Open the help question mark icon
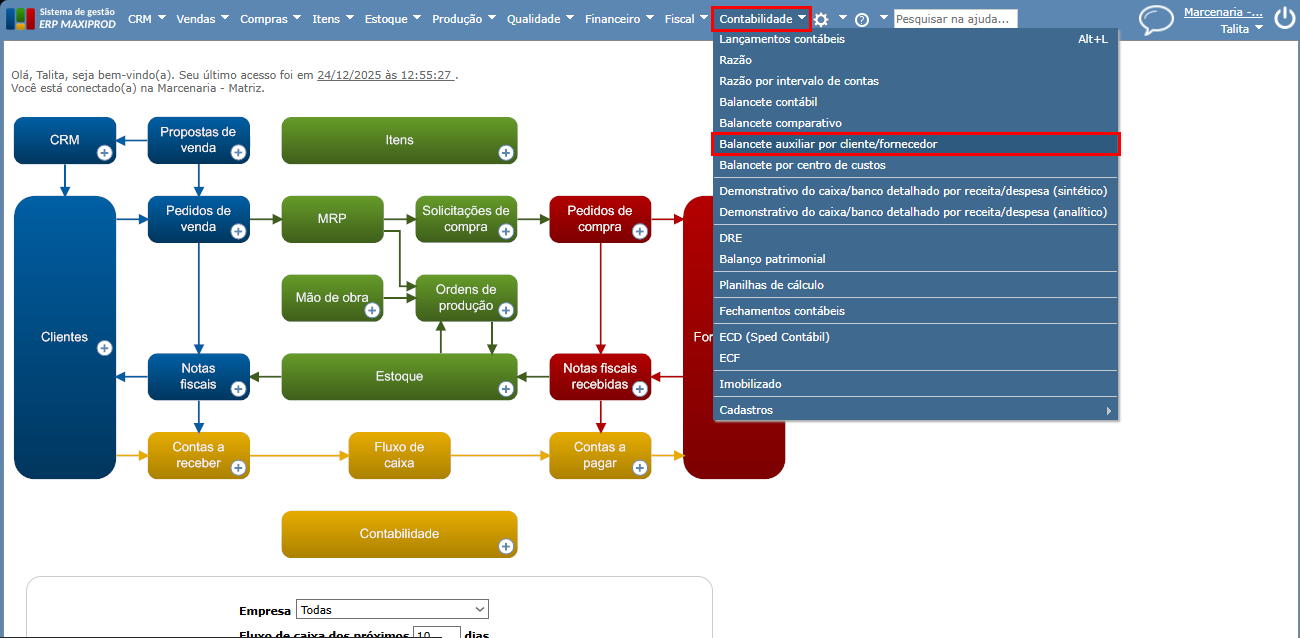 862,19
